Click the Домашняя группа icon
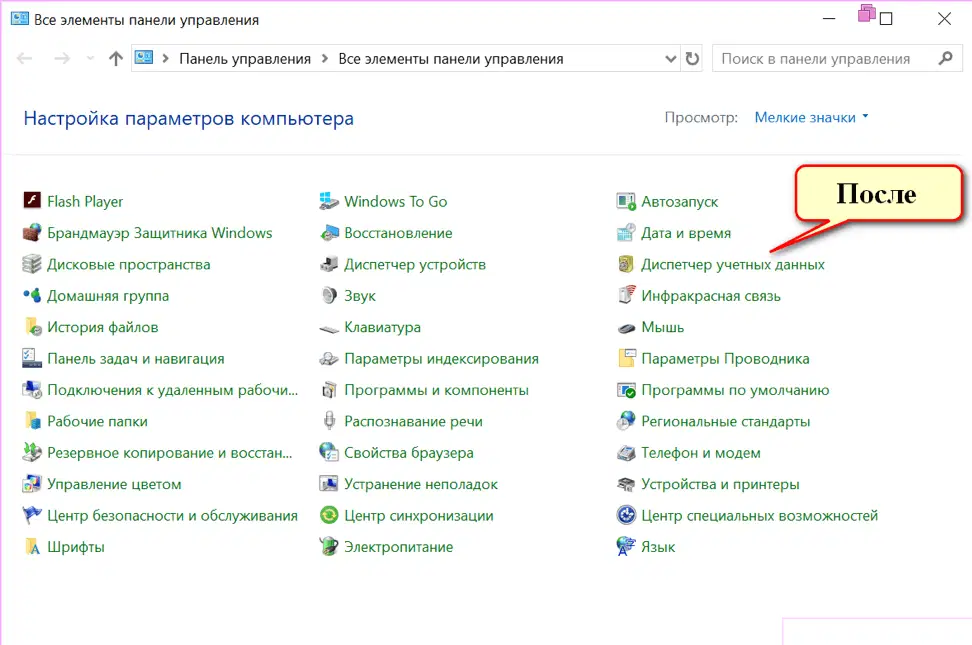 [32, 295]
